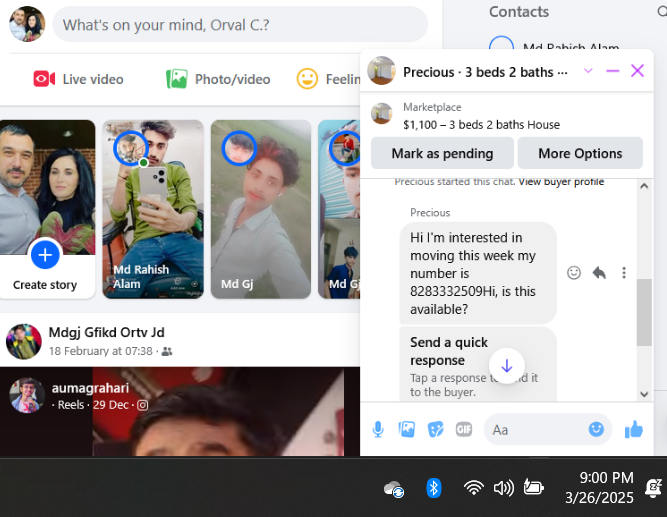Open Wi-Fi network icon in taskbar
Viewport: 667px width, 517px height.
click(473, 488)
